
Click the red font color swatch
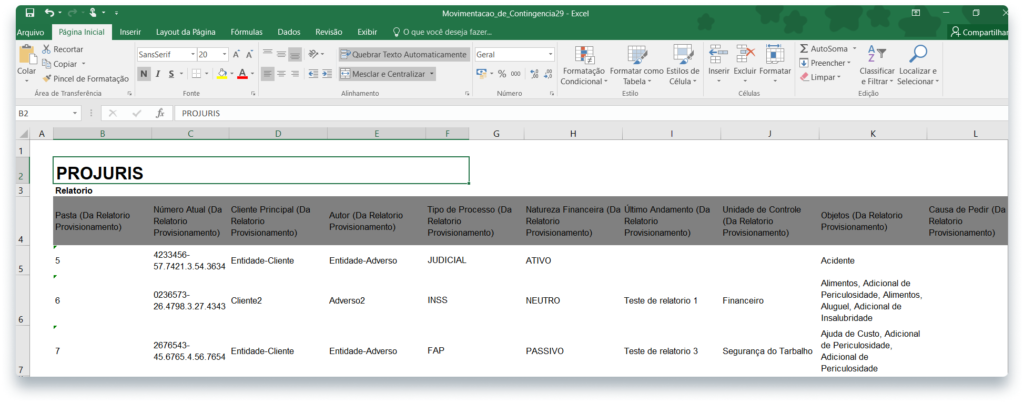[x=242, y=74]
